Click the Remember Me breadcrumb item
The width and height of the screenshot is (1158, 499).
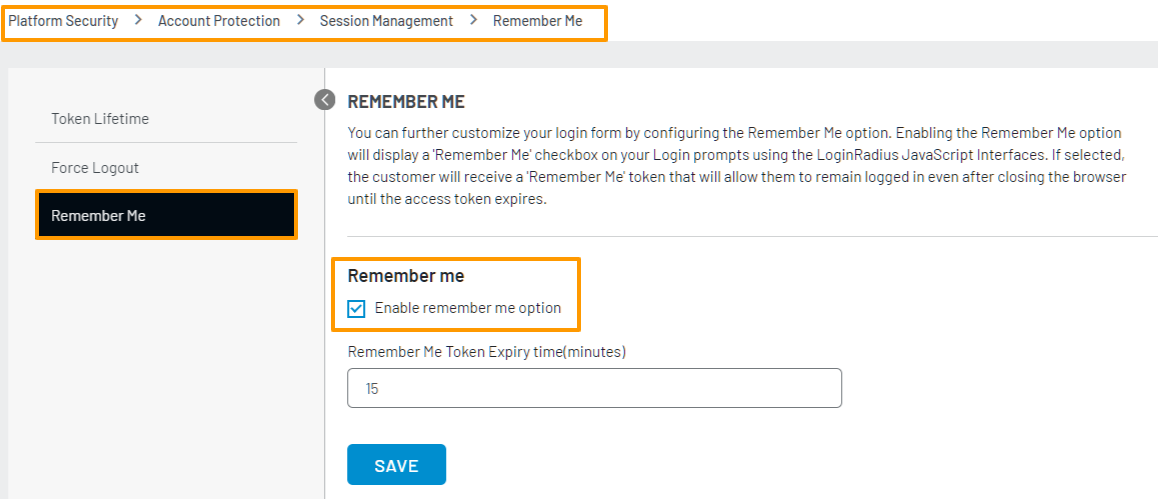pyautogui.click(x=537, y=21)
